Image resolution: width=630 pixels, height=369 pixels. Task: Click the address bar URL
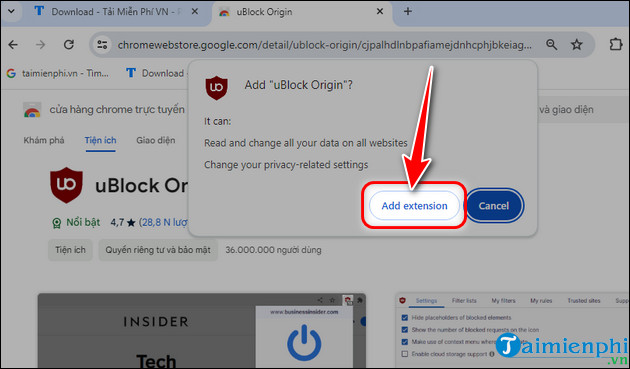325,45
